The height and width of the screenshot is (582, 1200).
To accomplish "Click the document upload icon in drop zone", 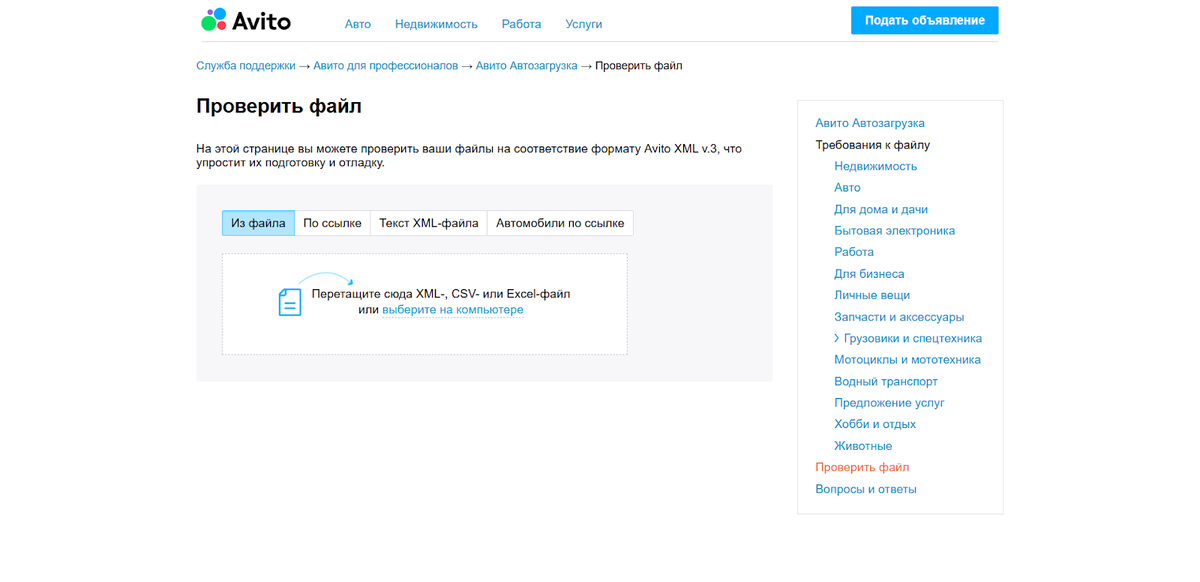I will click(x=290, y=301).
